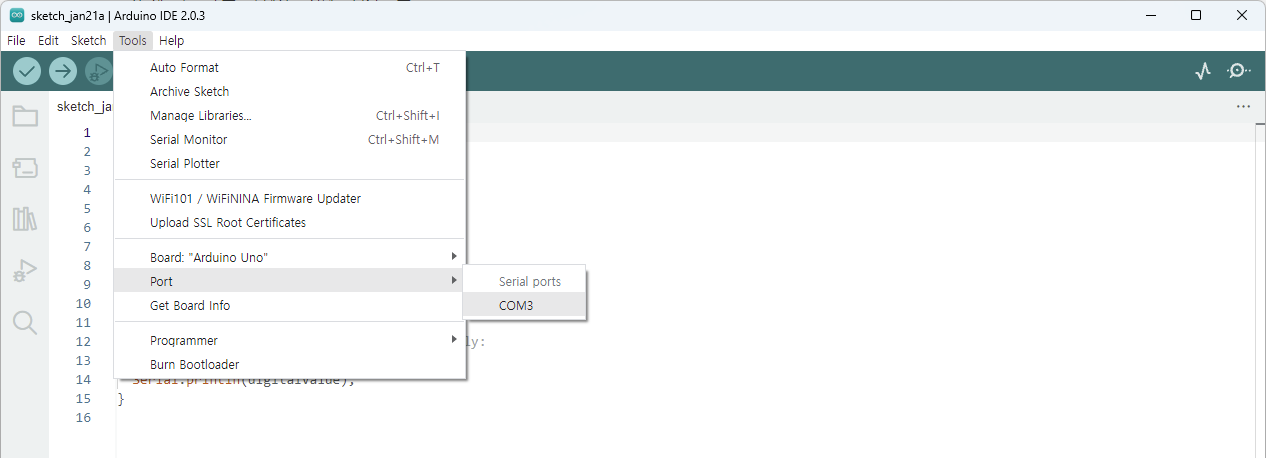Open the Sketchbook folder sidebar icon

[25, 116]
